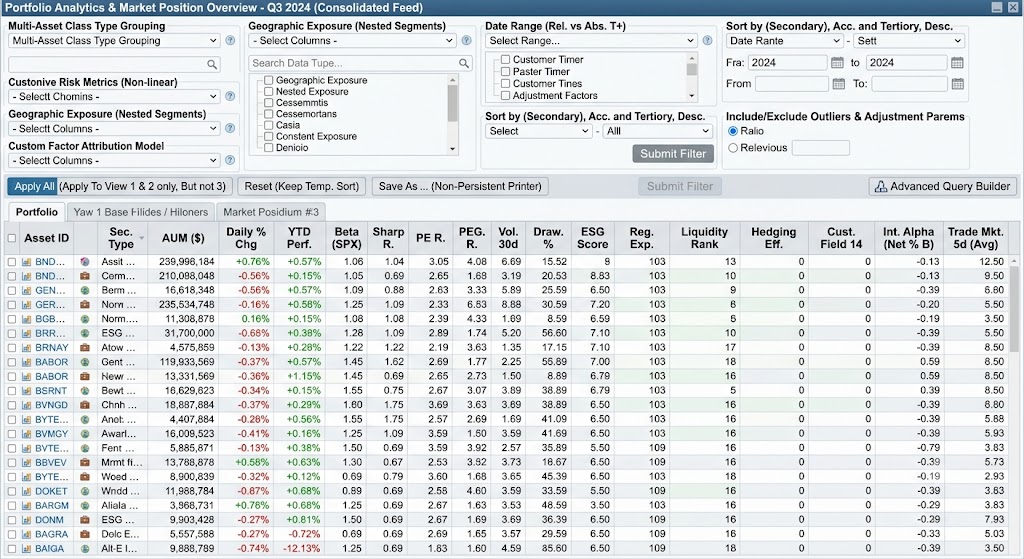The image size is (1024, 559).
Task: Open the Sett dropdown
Action: pos(908,40)
